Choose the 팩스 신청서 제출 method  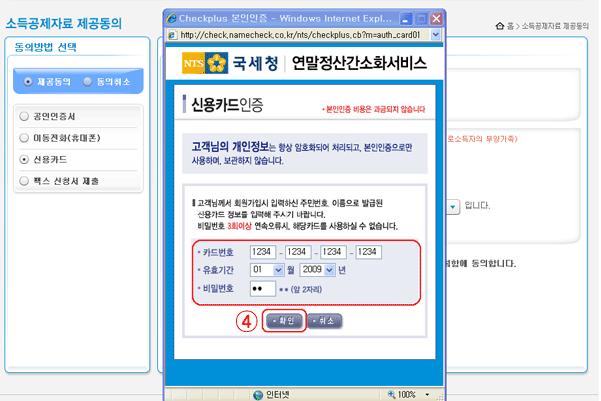click(x=24, y=181)
